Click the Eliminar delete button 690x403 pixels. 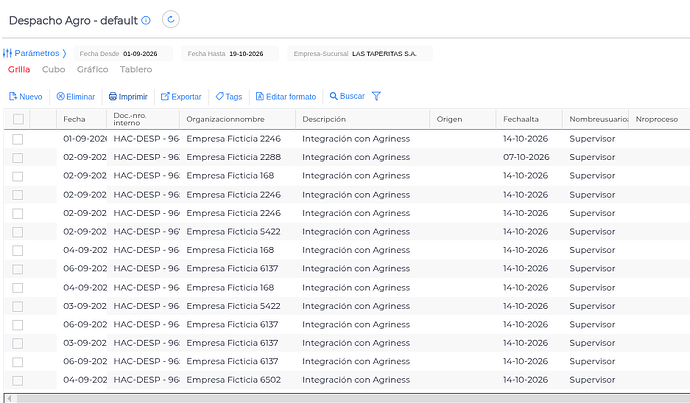(x=76, y=96)
